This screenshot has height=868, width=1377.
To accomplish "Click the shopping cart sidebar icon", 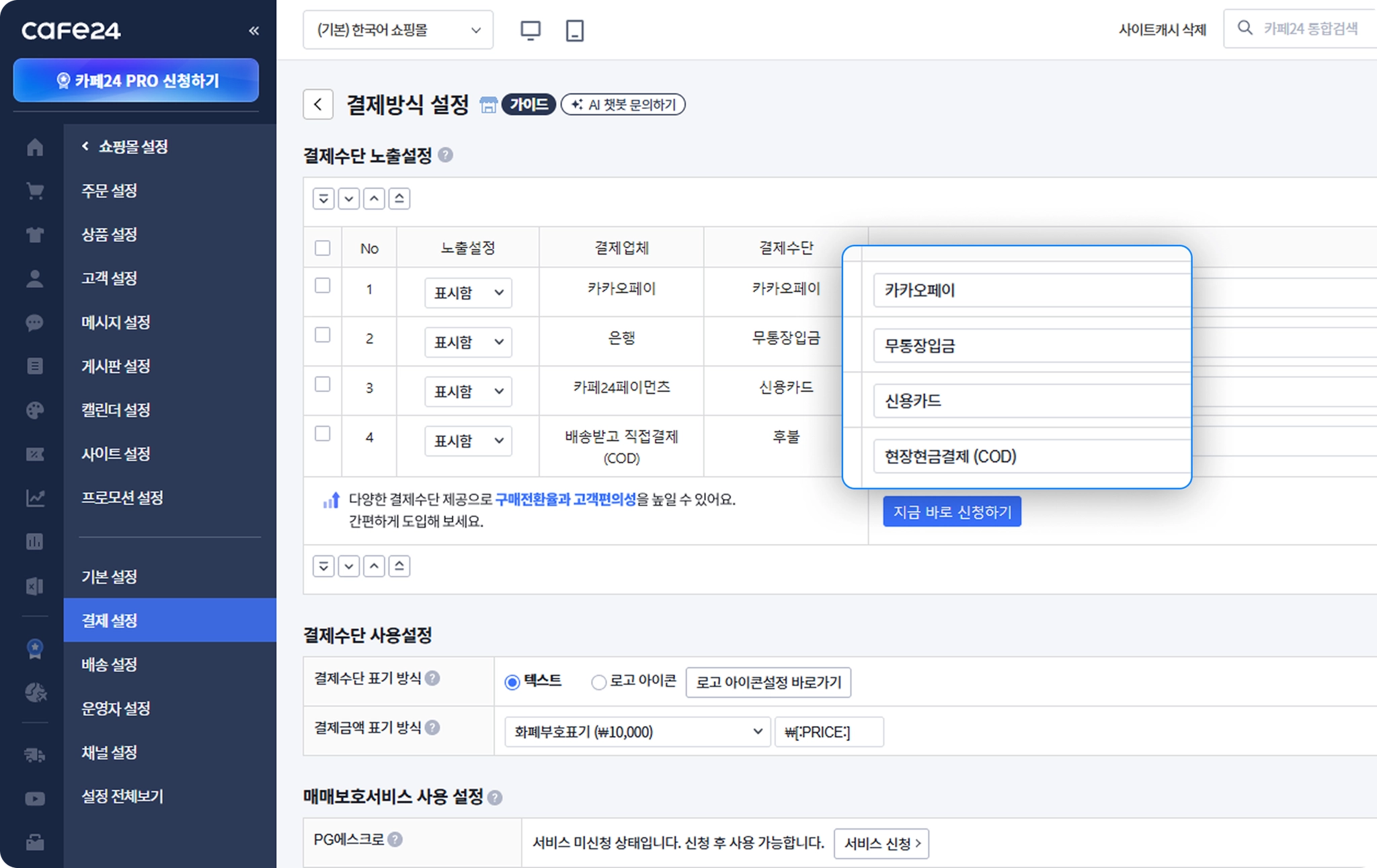I will point(35,191).
